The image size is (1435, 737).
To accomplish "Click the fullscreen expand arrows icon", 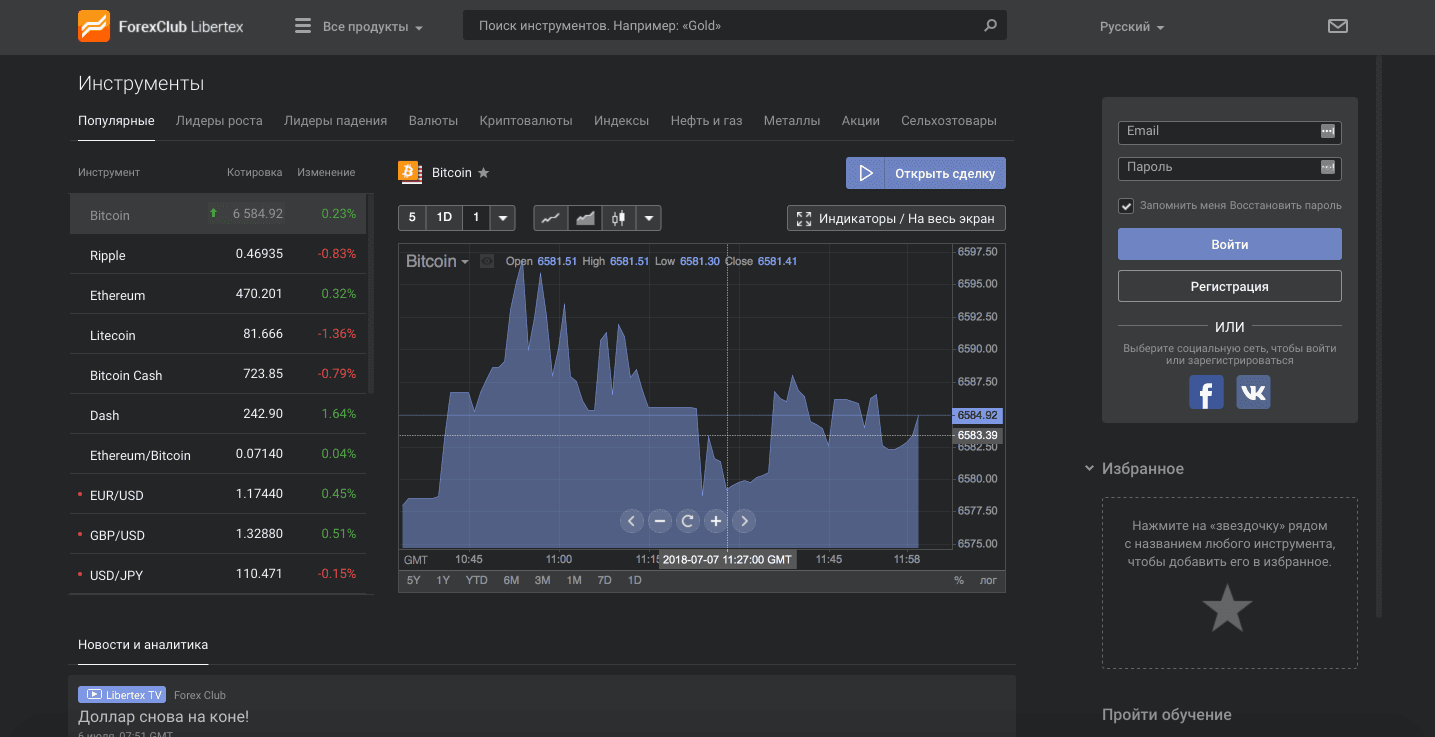I will tap(804, 218).
